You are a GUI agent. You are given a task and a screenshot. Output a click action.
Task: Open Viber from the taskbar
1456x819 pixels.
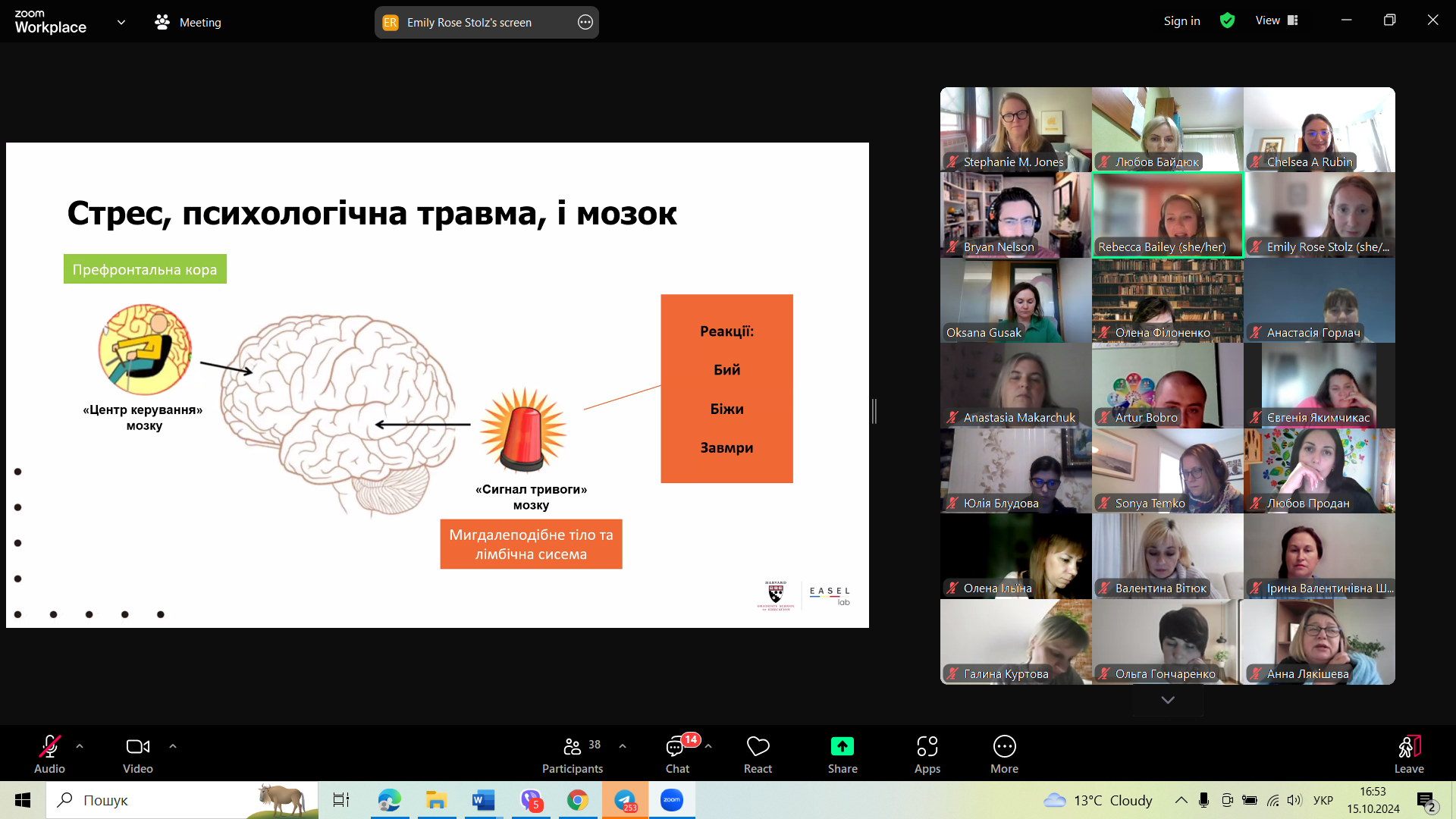click(531, 800)
